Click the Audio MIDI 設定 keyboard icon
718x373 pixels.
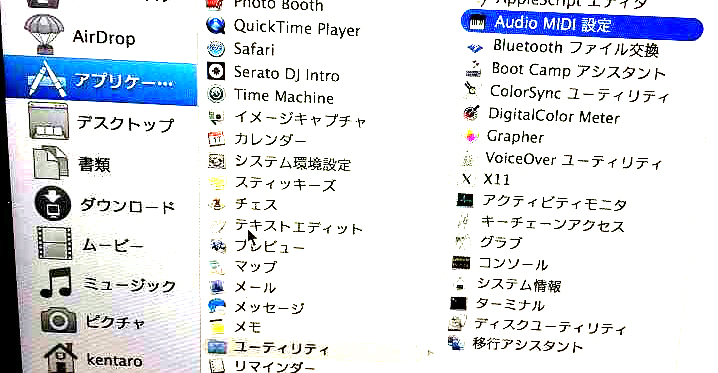click(477, 23)
